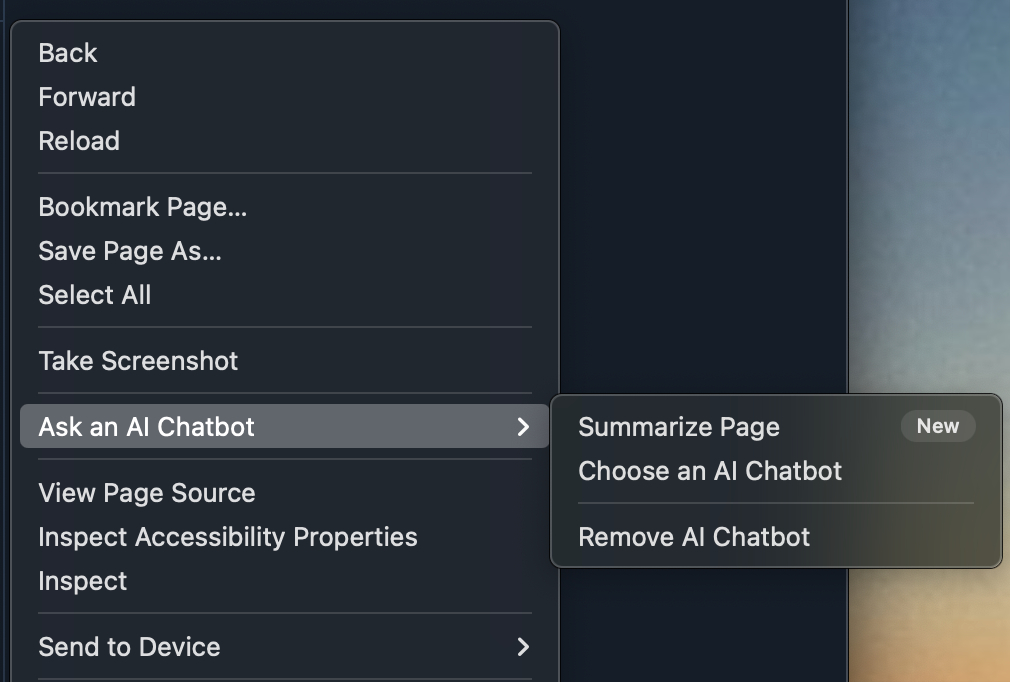Highlight the Ask an AI Chatbot item
Viewport: 1010px width, 682px height.
click(x=147, y=427)
